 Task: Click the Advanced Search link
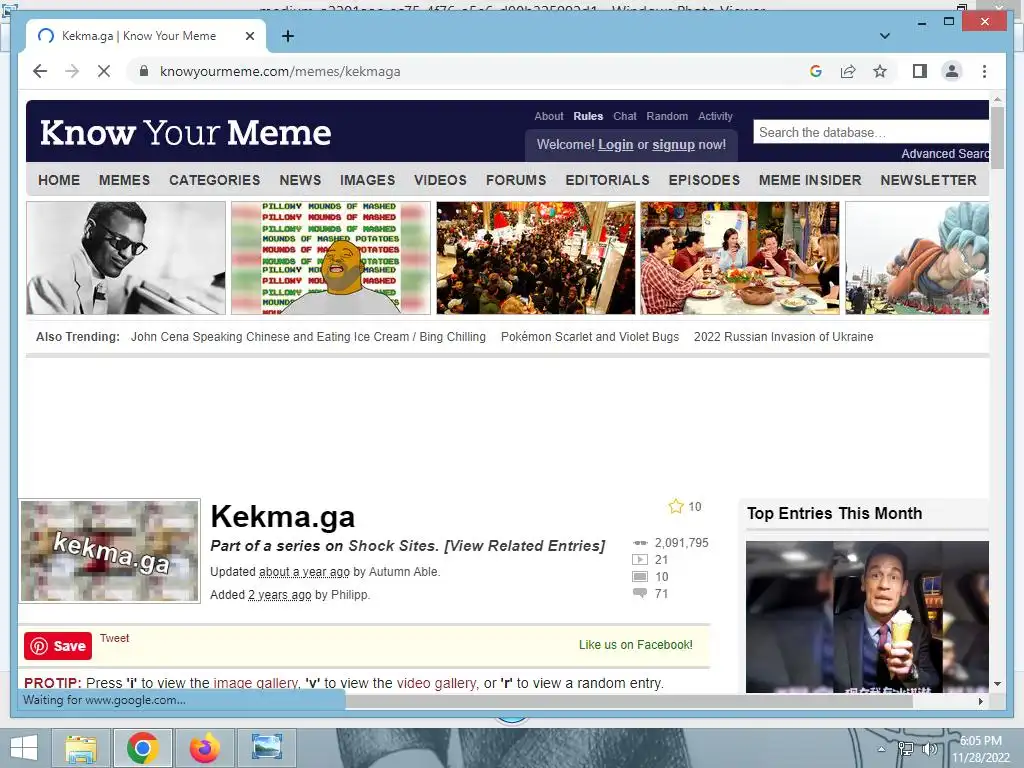click(x=945, y=154)
